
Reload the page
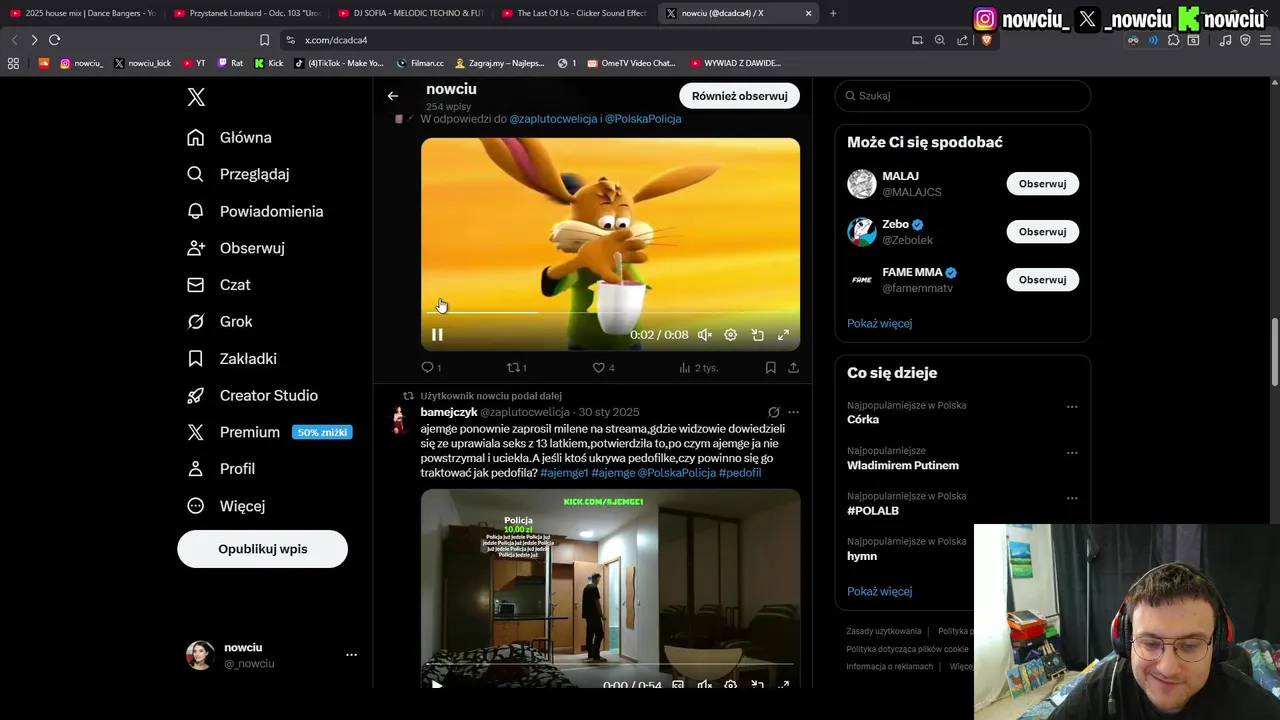[54, 40]
